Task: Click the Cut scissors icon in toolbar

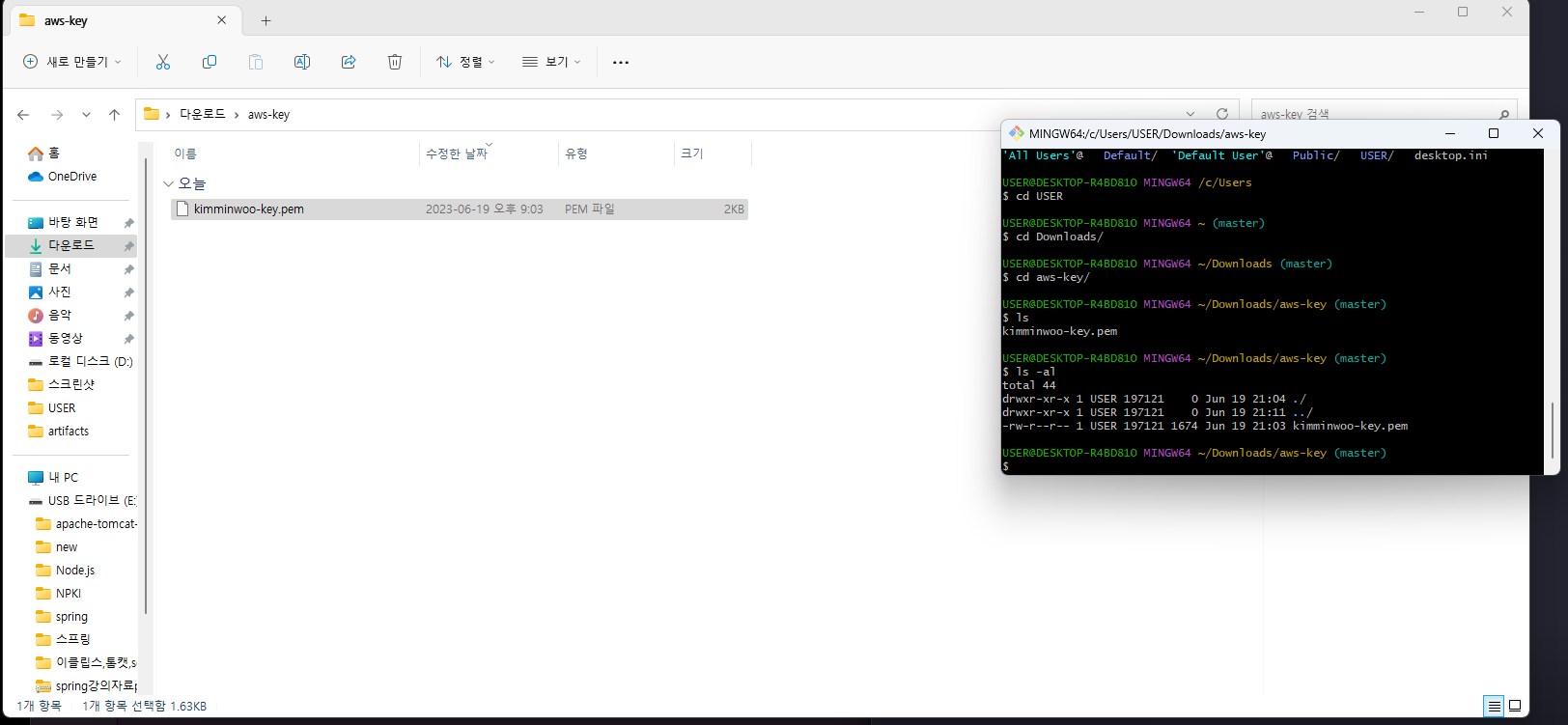Action: coord(163,62)
